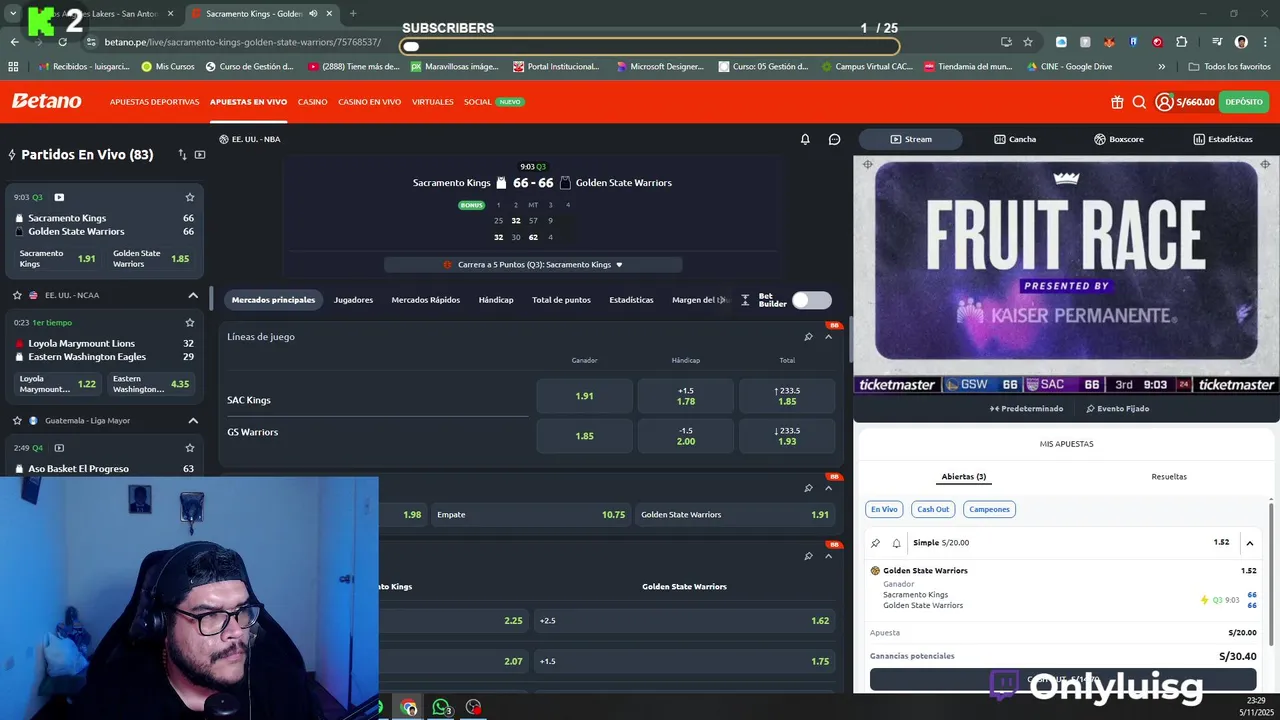1280x720 pixels.
Task: Click the Evento Fijado button under the stream
Action: (1118, 409)
